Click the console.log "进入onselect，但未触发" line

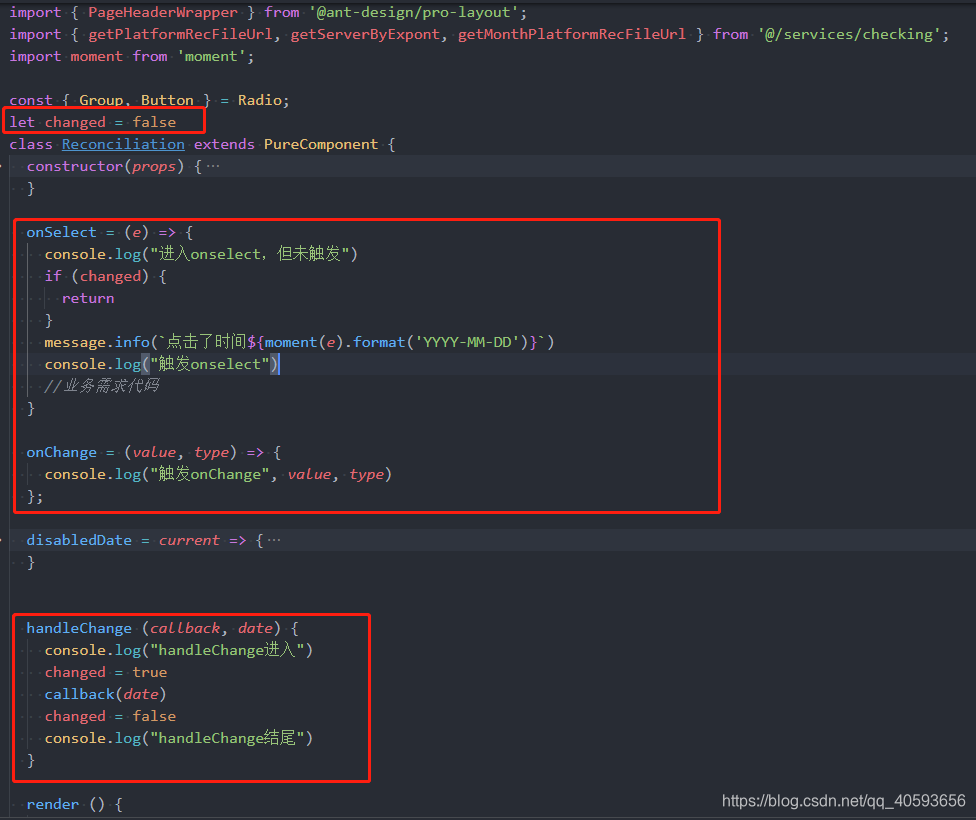click(201, 254)
